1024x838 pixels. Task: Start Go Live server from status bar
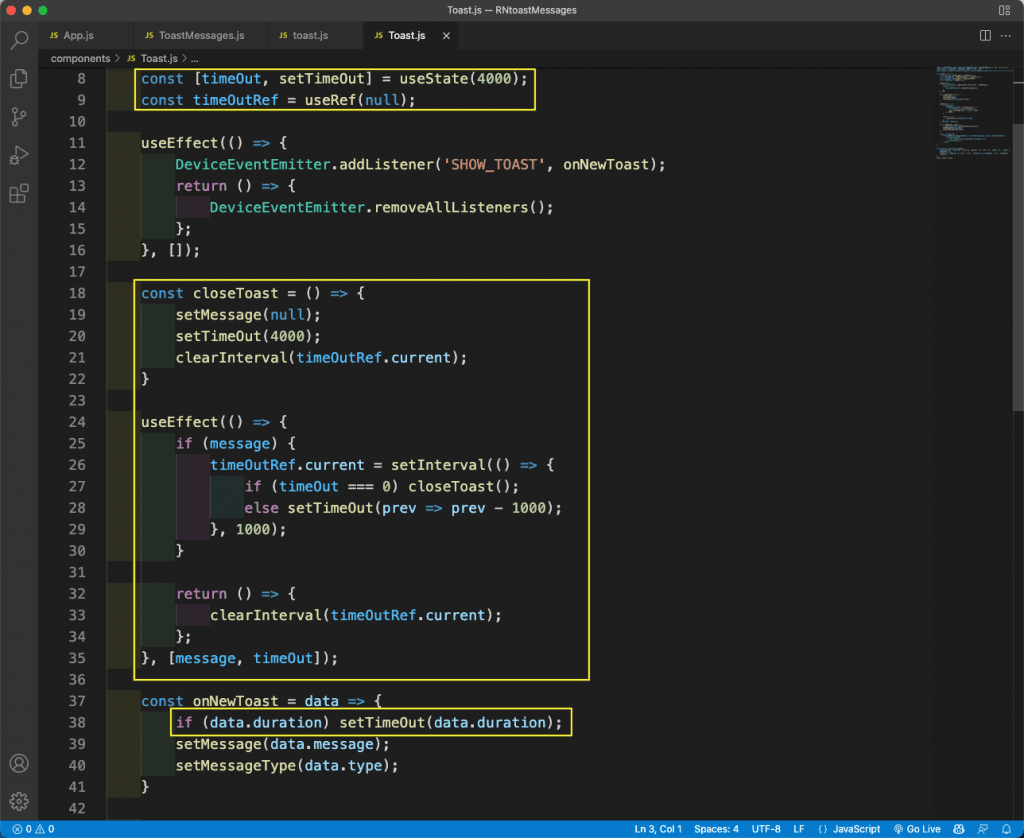[x=922, y=829]
